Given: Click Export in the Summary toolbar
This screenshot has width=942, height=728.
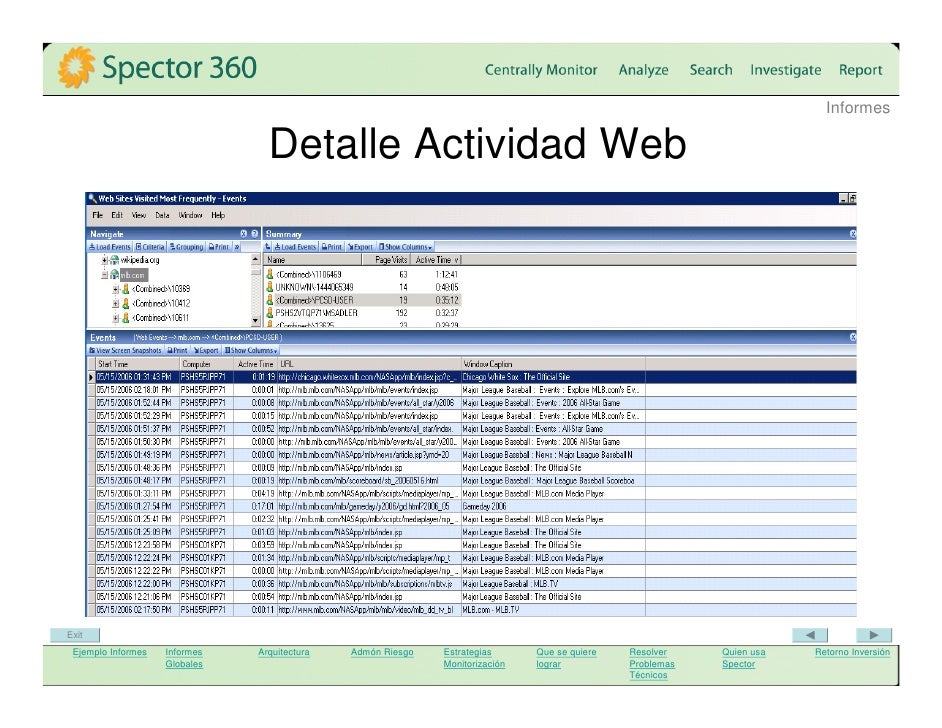Looking at the screenshot, I should coord(360,247).
